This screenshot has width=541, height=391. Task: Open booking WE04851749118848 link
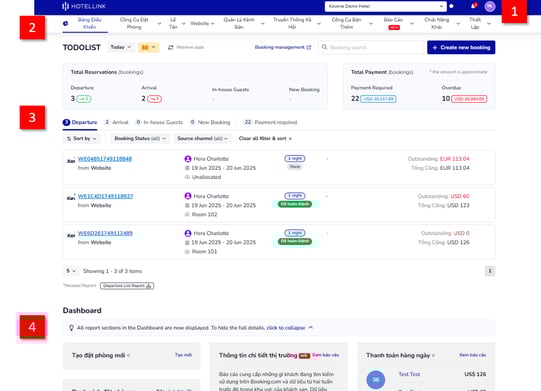pos(105,159)
